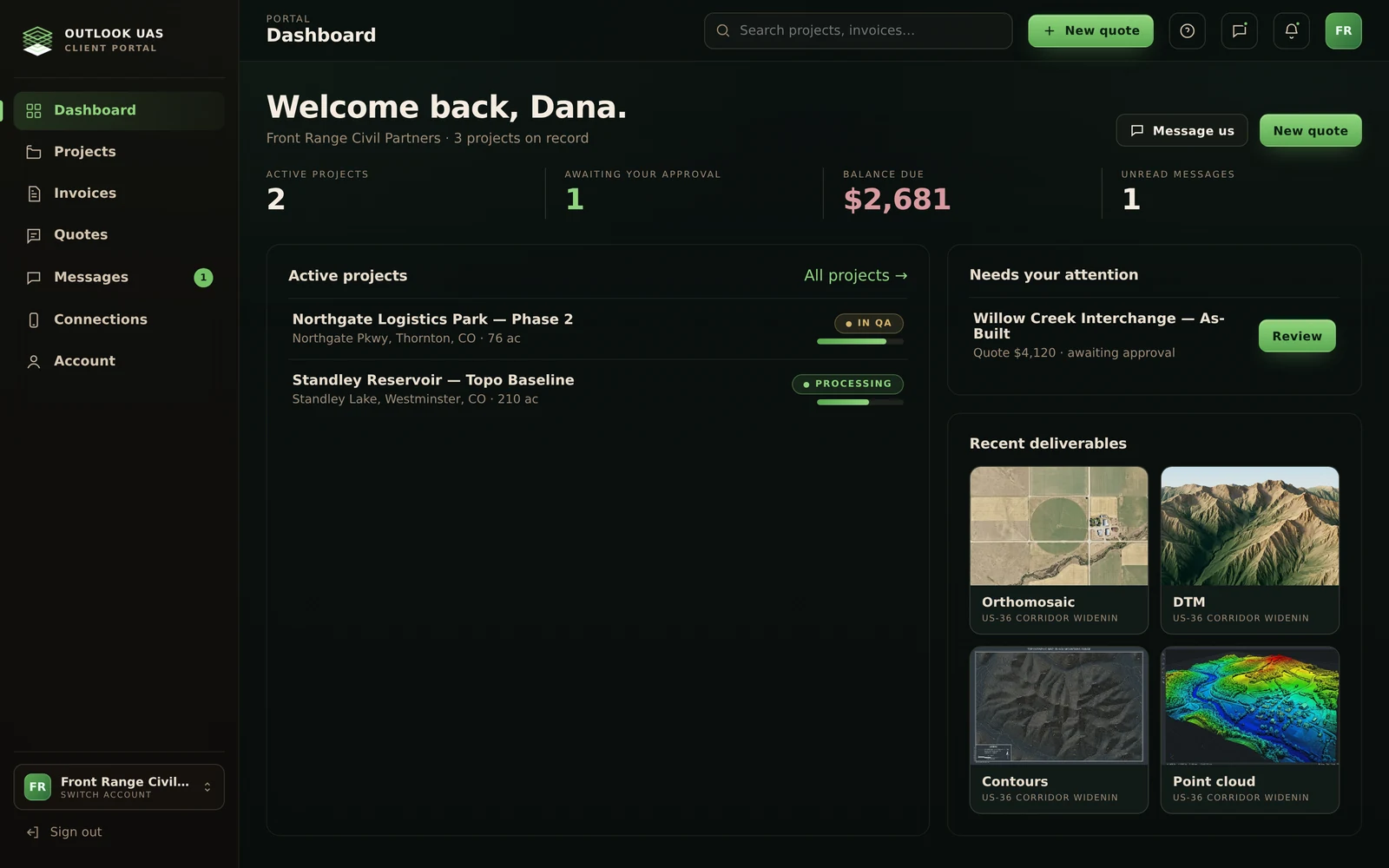The image size is (1389, 868).
Task: Open Northgate Logistics Park — Phase 2 project
Action: [x=598, y=329]
